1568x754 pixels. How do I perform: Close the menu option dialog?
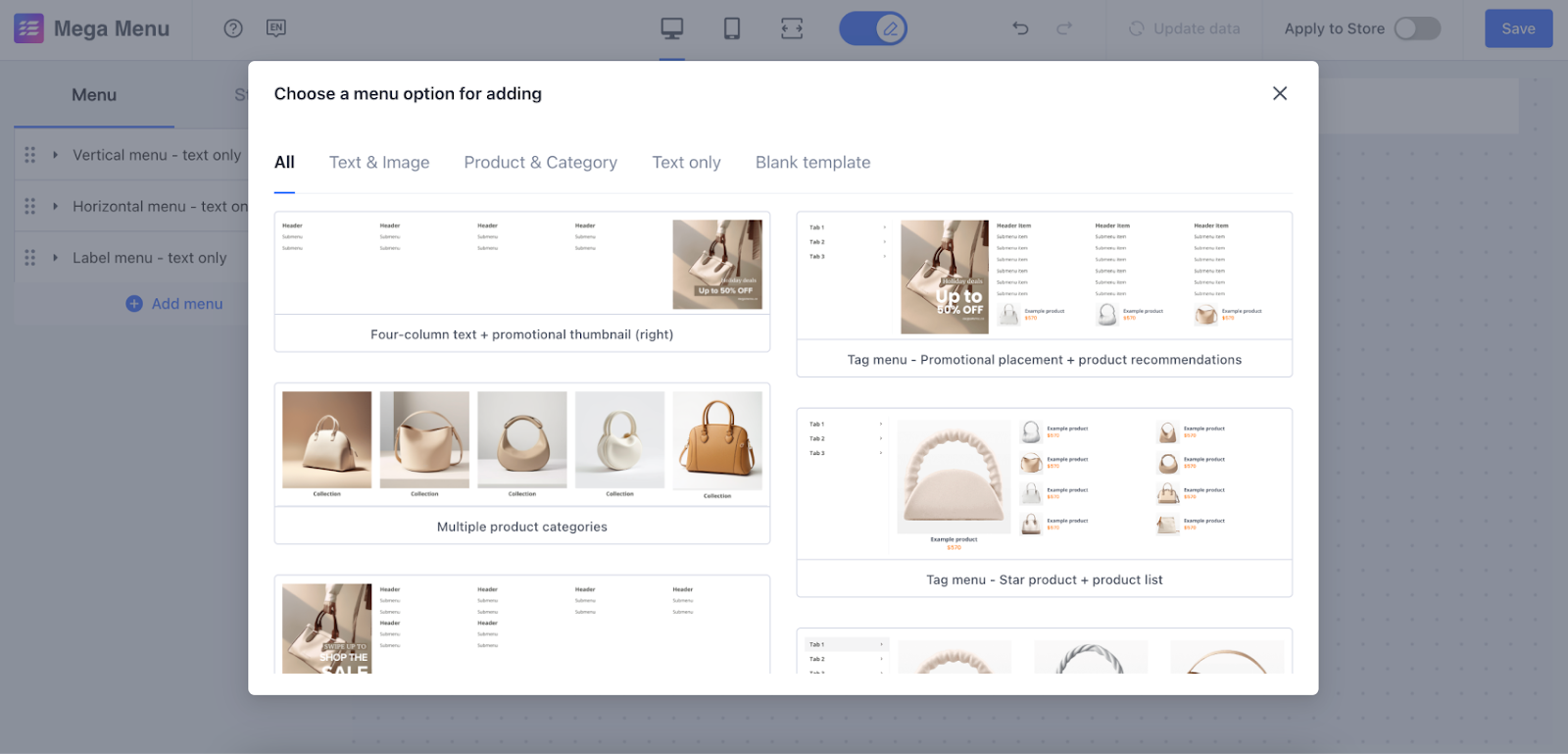click(1280, 93)
